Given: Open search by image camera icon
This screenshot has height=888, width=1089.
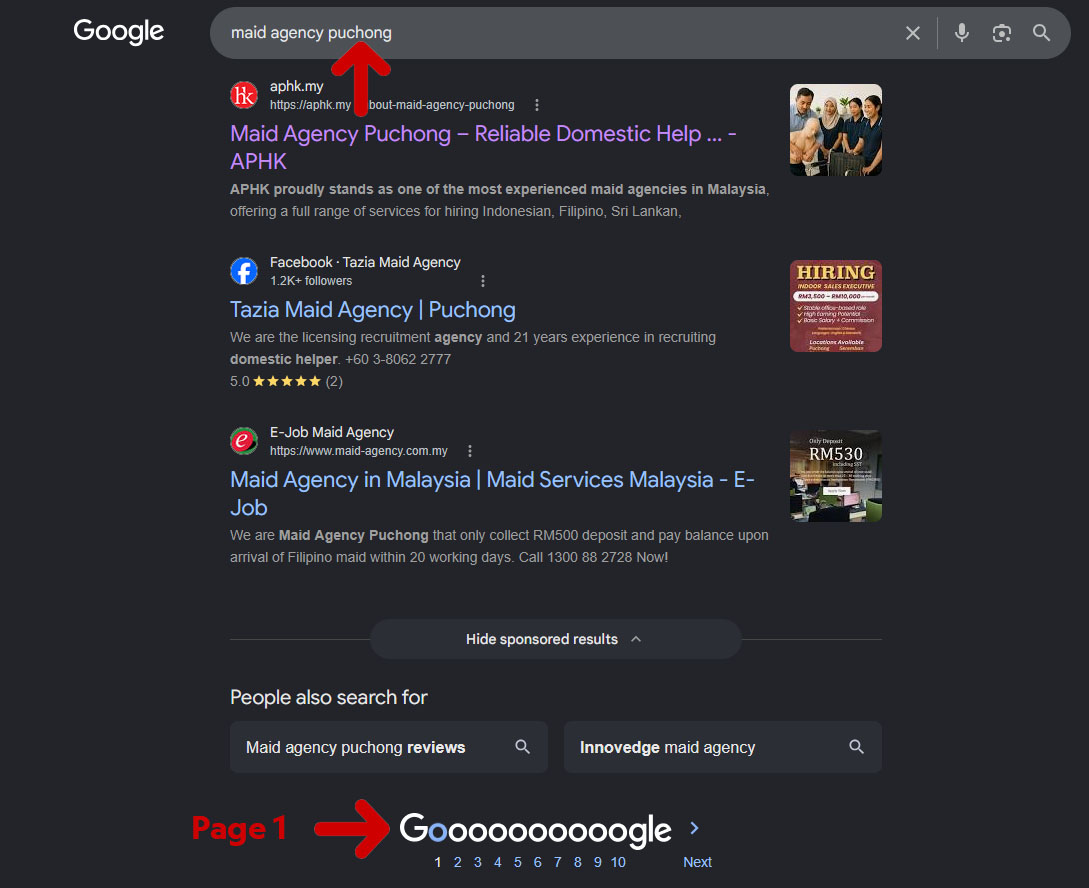Looking at the screenshot, I should click(1001, 33).
